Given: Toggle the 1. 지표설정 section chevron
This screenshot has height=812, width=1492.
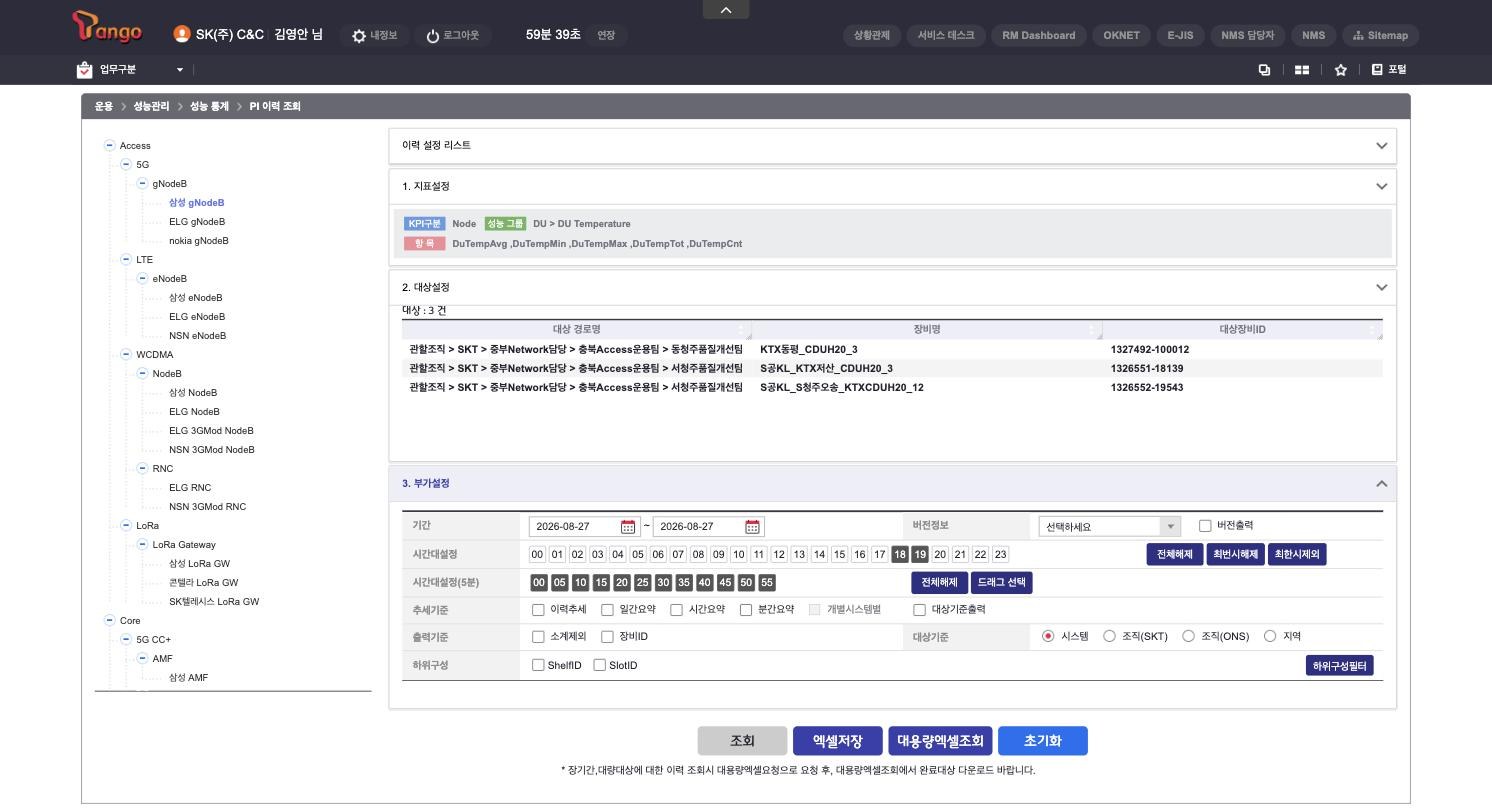Looking at the screenshot, I should [x=1381, y=187].
